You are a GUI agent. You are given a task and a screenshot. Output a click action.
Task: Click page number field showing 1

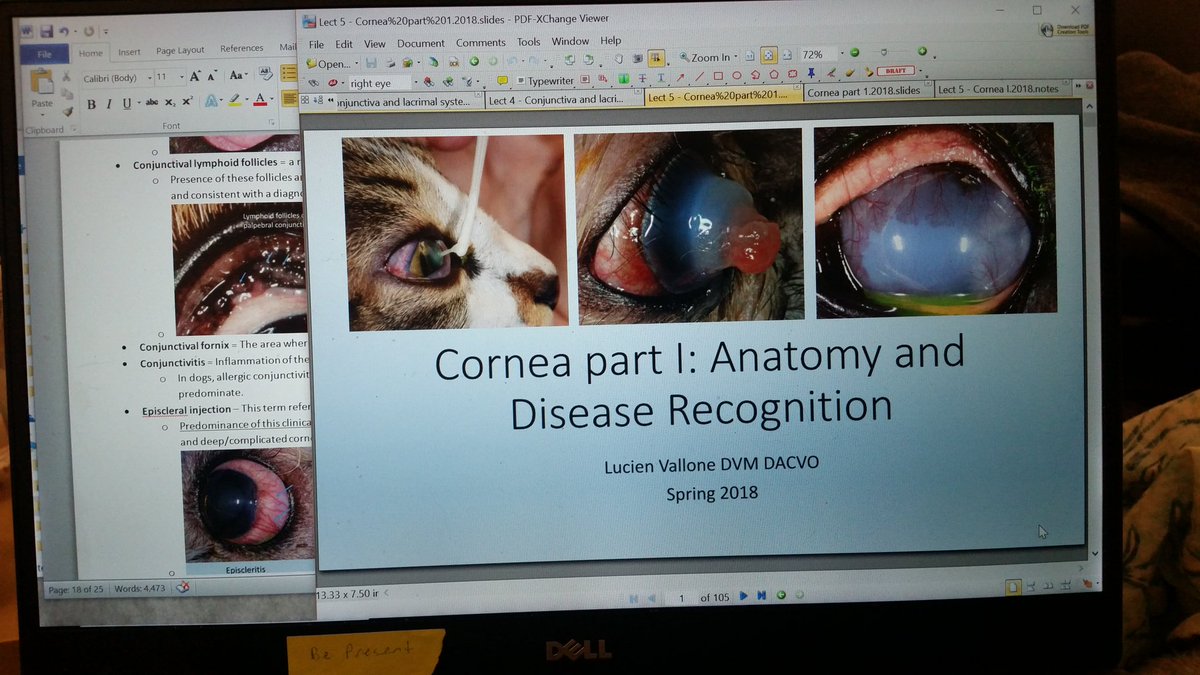click(681, 598)
